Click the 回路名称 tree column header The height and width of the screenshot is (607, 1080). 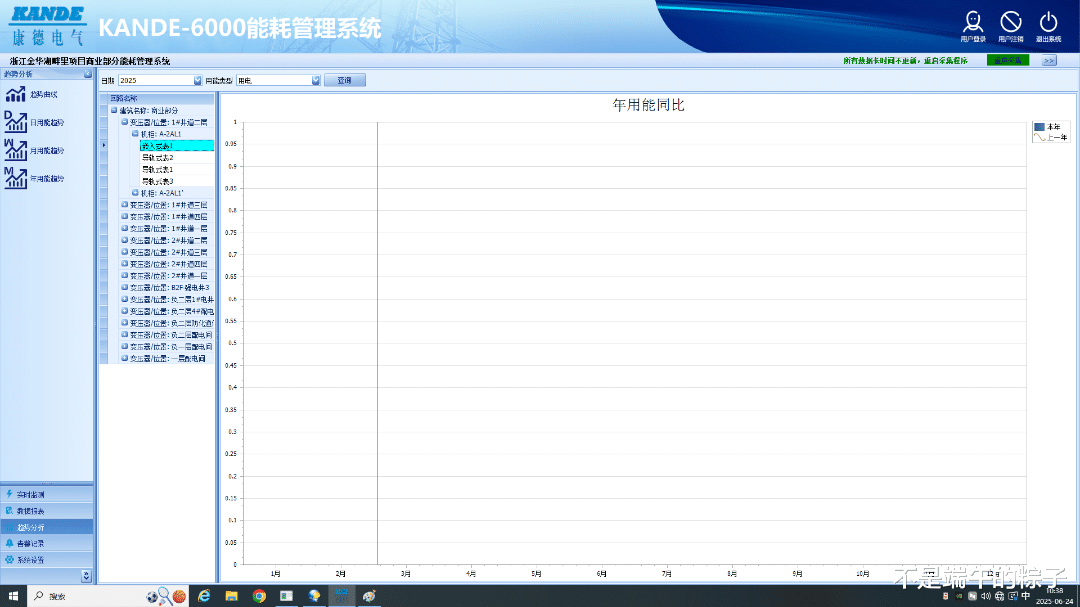[x=161, y=99]
